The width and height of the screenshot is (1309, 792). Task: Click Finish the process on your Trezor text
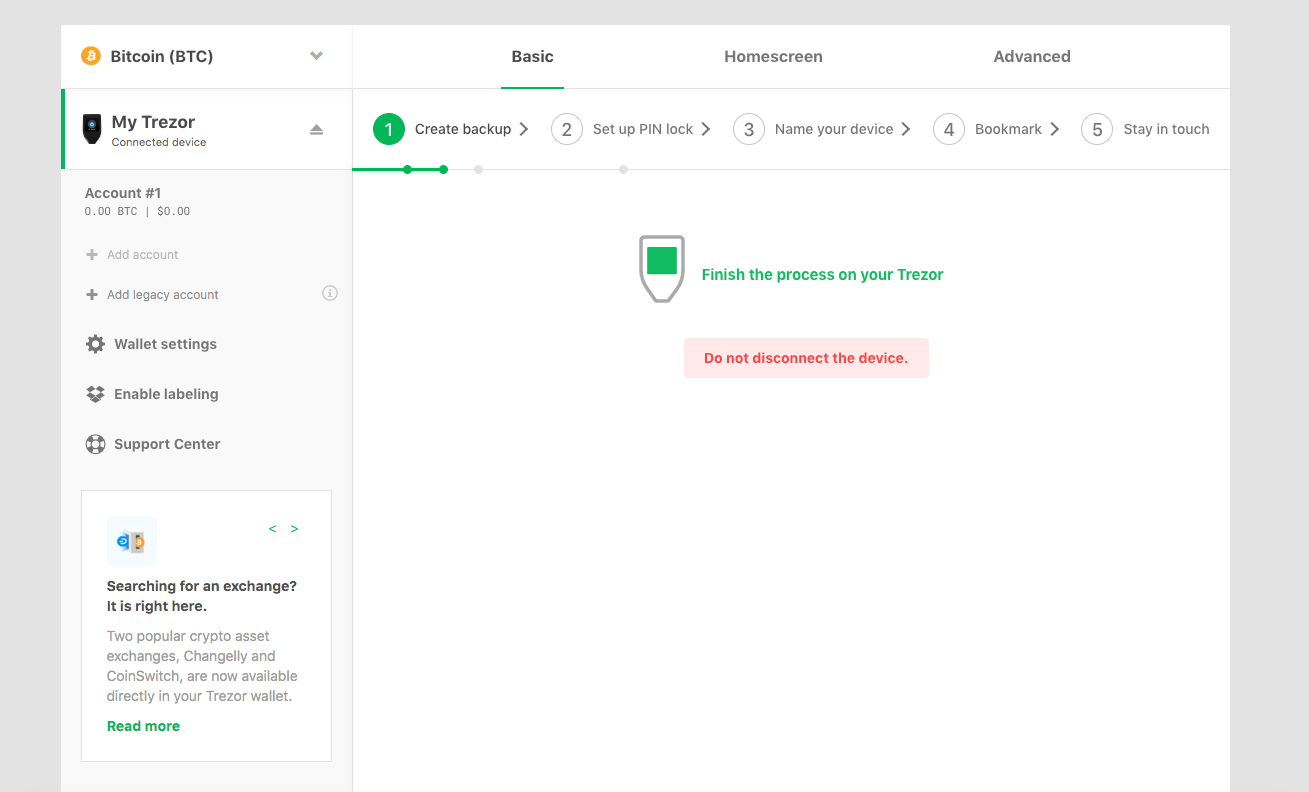click(x=822, y=274)
